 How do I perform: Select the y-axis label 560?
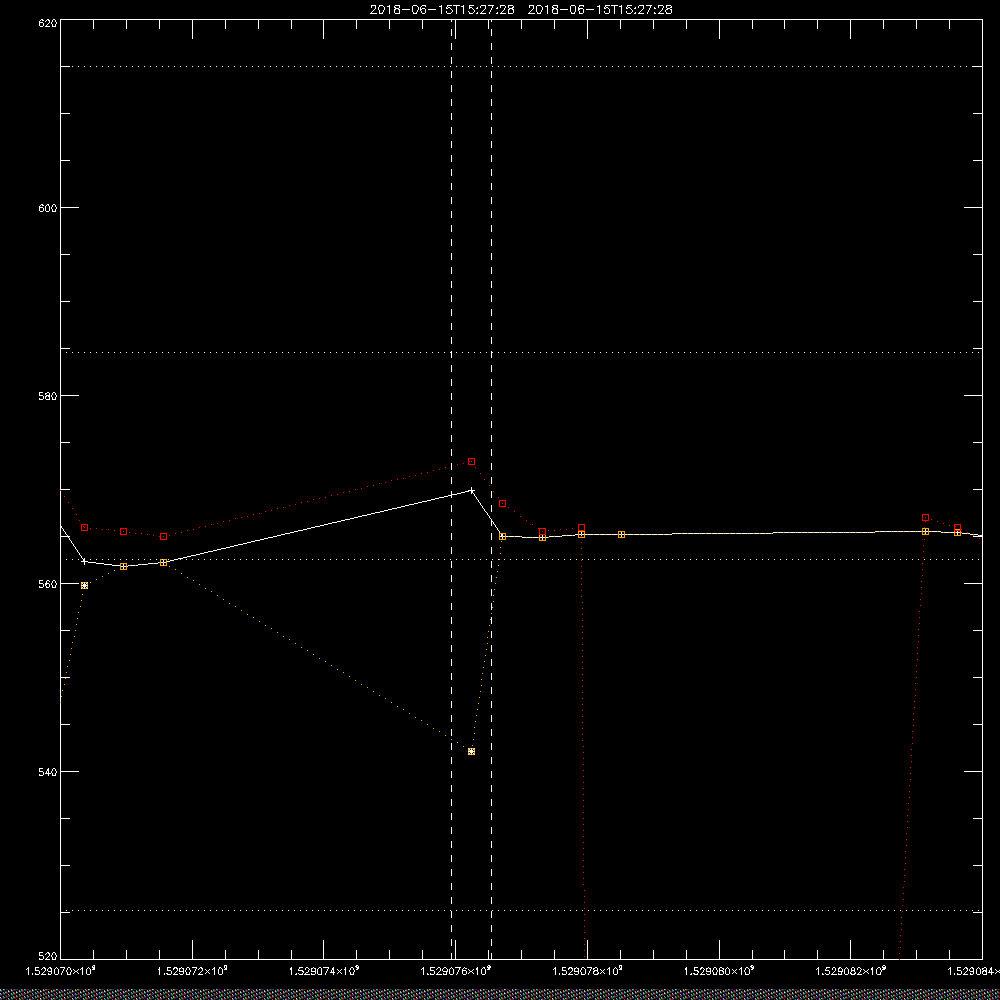click(48, 584)
